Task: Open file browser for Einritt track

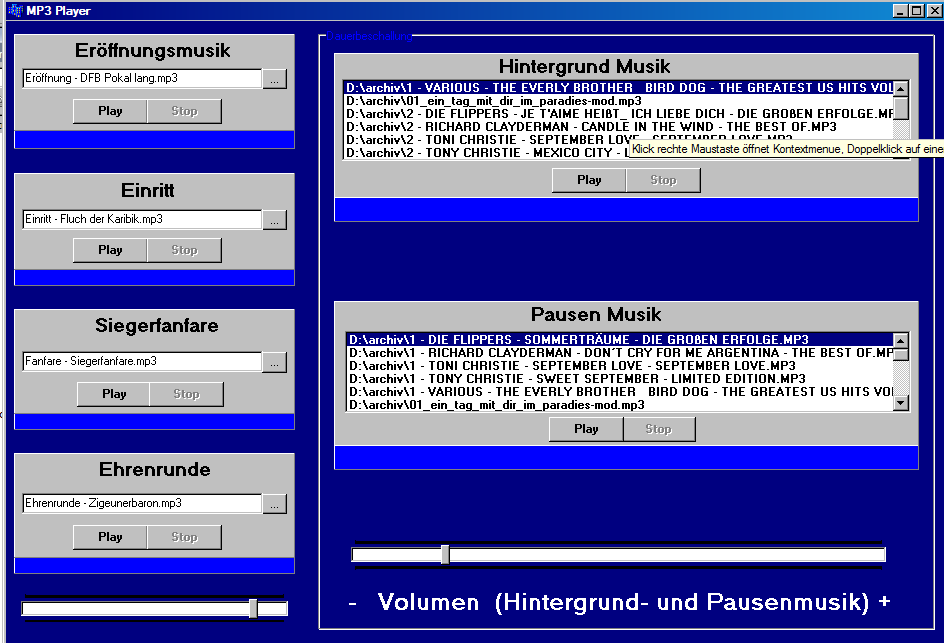Action: click(275, 219)
